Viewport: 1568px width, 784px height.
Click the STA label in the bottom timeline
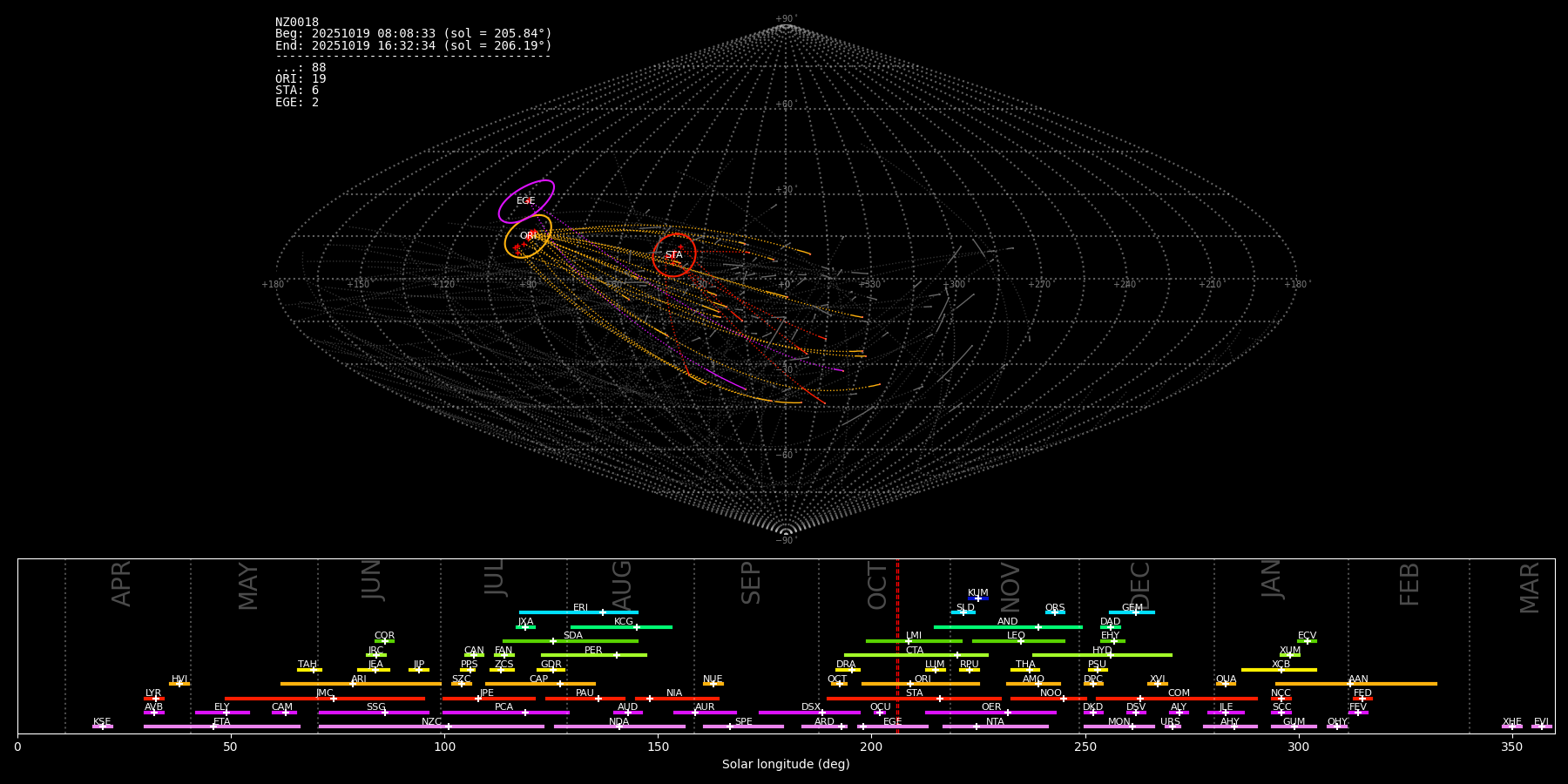pos(915,693)
